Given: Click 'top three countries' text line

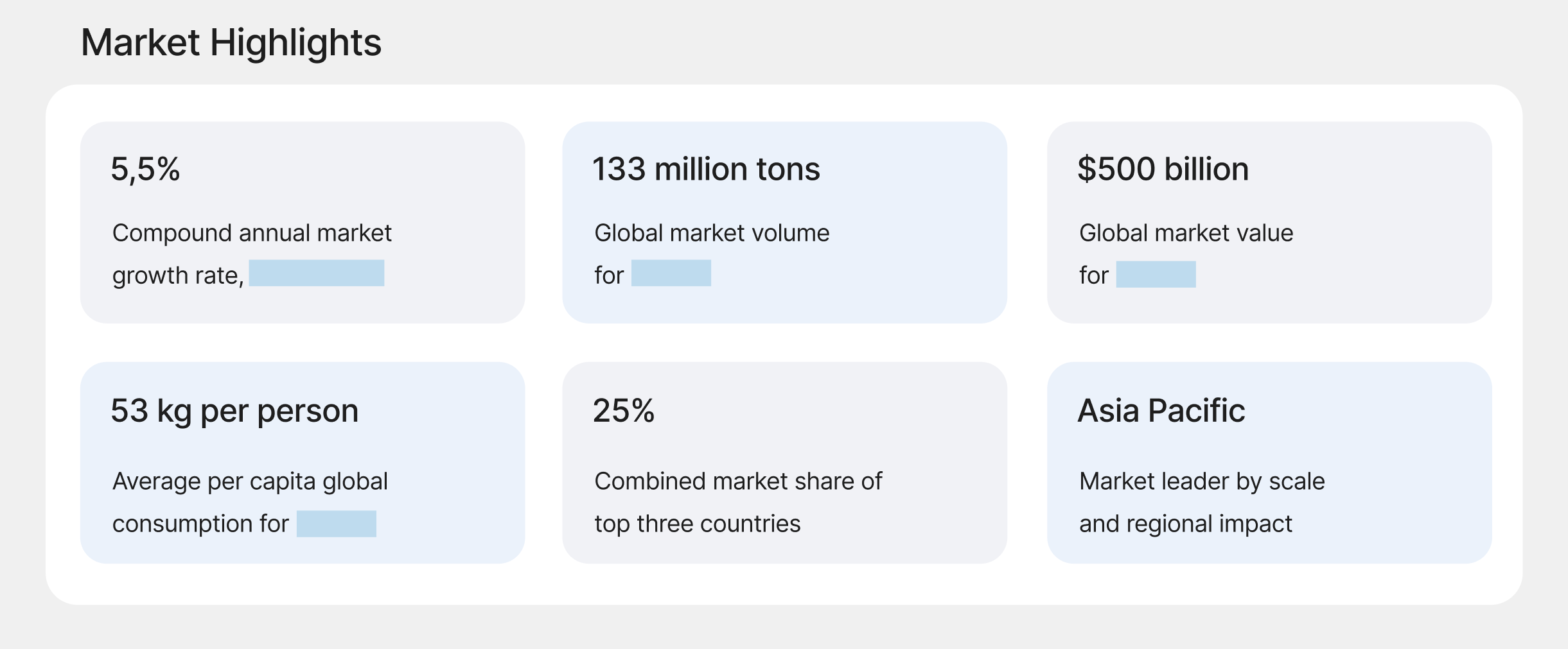Looking at the screenshot, I should tap(697, 524).
